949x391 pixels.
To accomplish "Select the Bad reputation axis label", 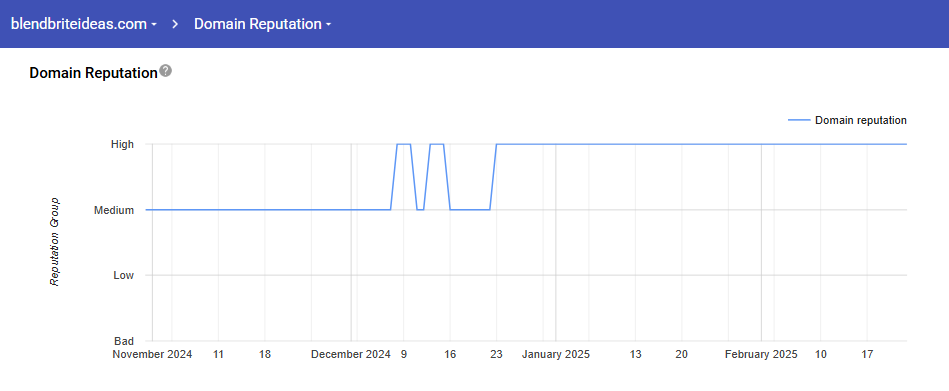I will coord(124,341).
